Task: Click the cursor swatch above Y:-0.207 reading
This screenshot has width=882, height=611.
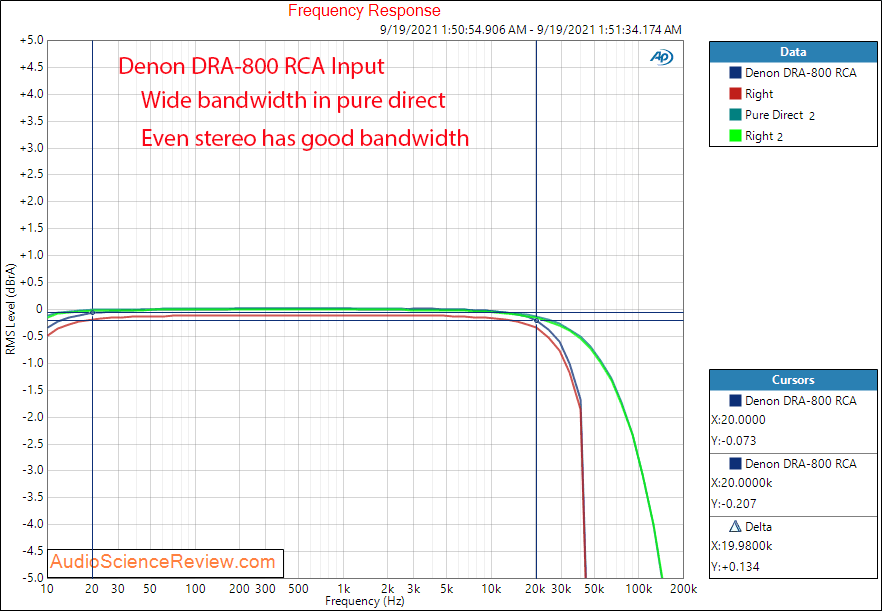Action: (x=735, y=464)
